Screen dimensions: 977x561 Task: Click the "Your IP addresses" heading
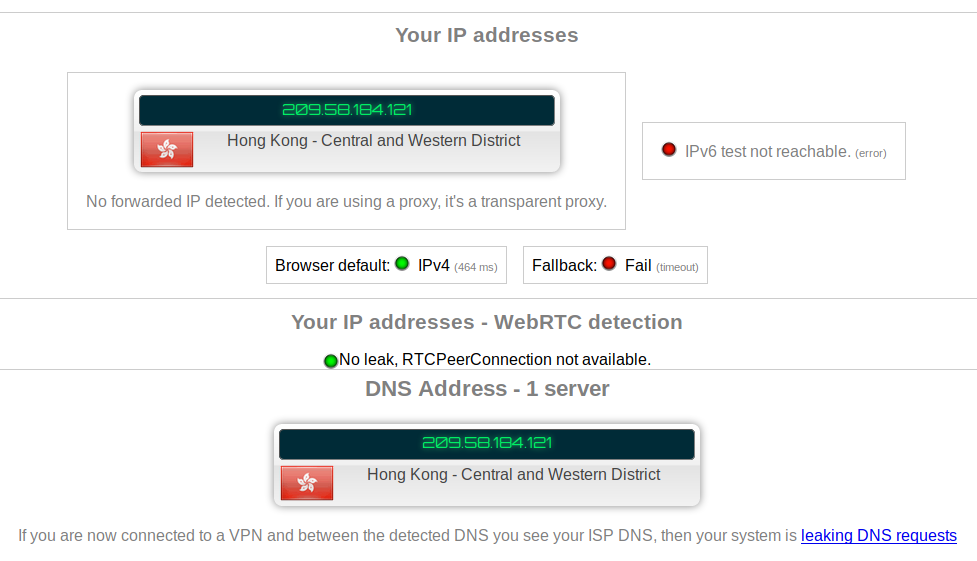point(487,35)
